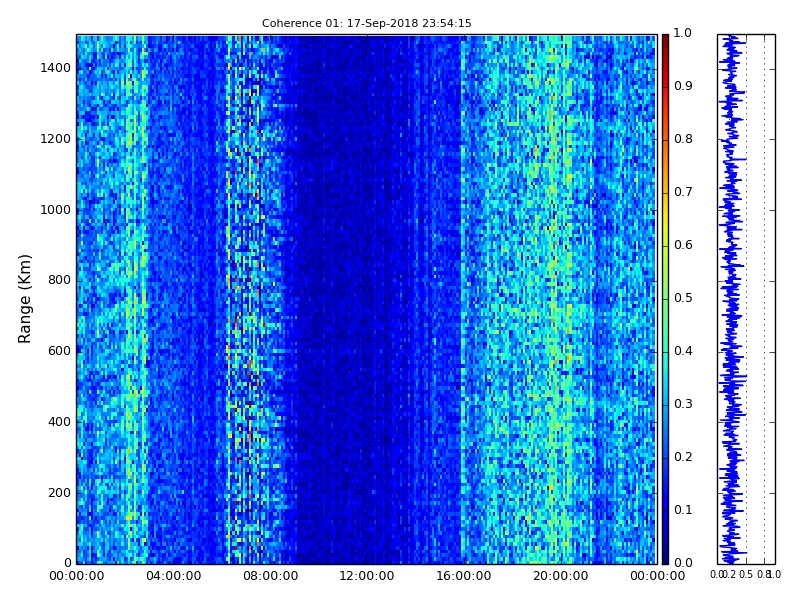Screen dimensions: 800x600
Task: Click the 16:00:00 time axis label
Action: (x=464, y=576)
